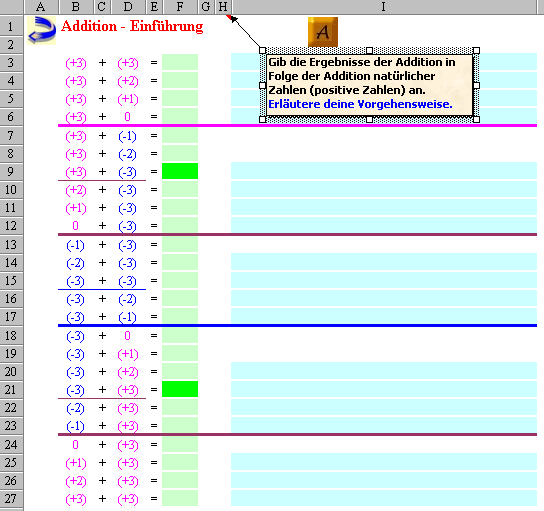Click equals sign in row 24
The width and height of the screenshot is (544, 511).
154,444
